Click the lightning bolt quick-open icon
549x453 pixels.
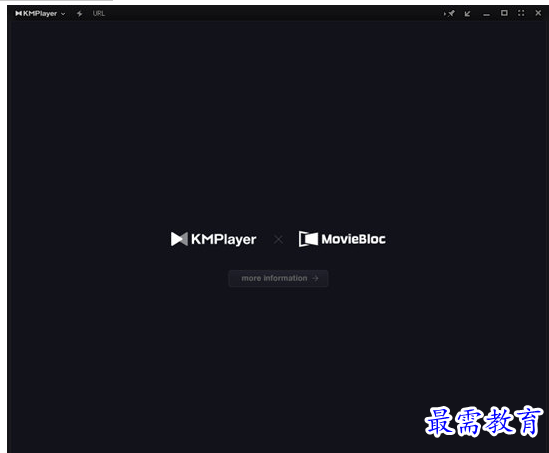point(79,14)
